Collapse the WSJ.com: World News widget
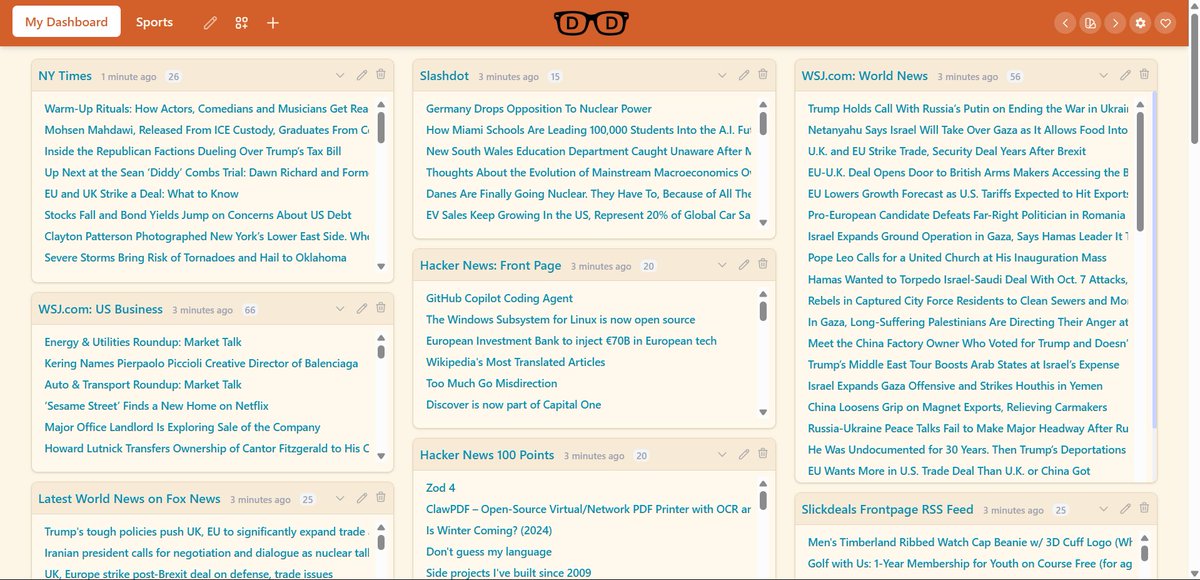1200x580 pixels. pyautogui.click(x=1104, y=75)
